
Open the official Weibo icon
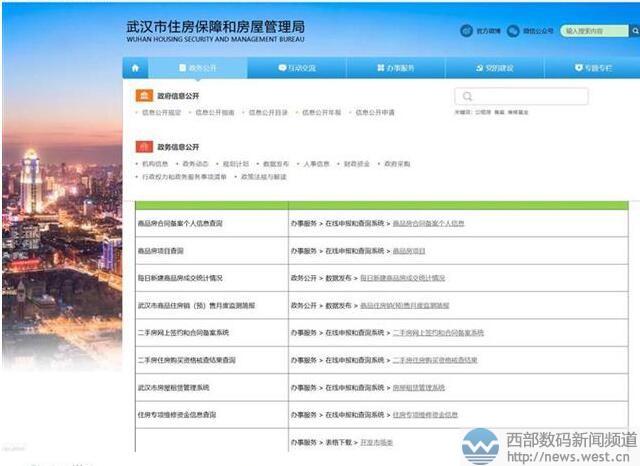pos(466,31)
